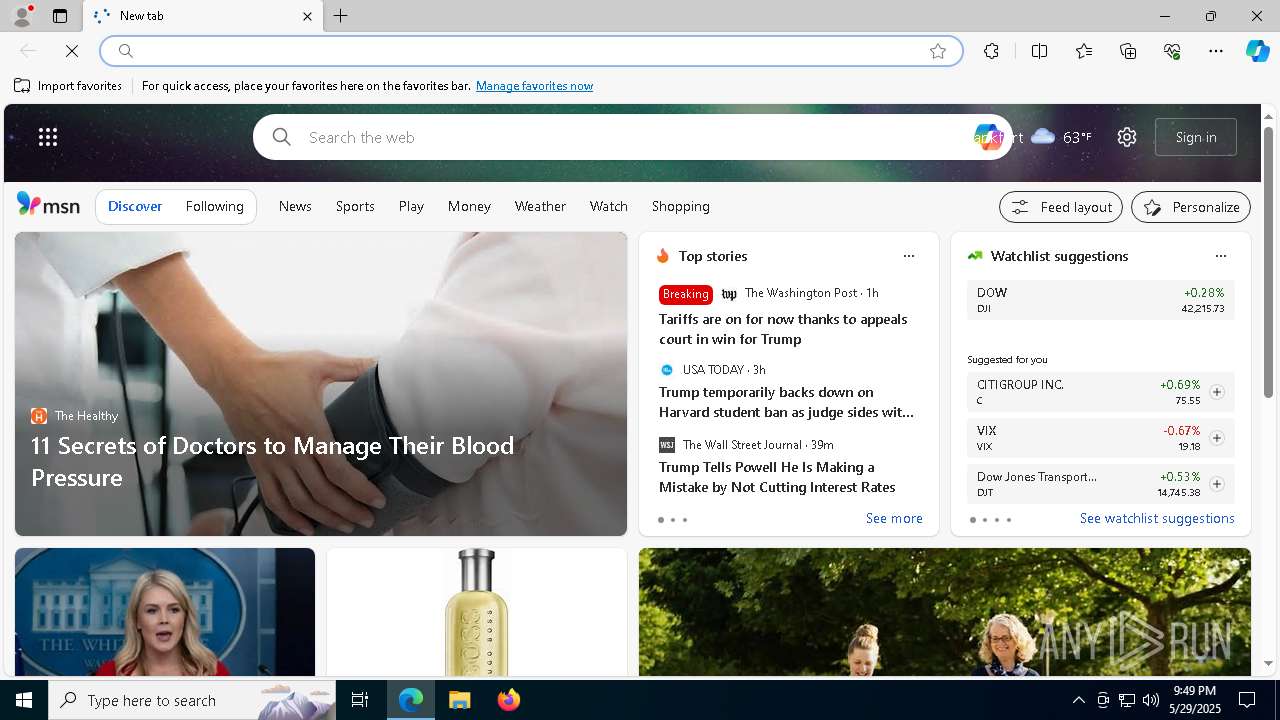The width and height of the screenshot is (1280, 720).
Task: Open the MSN apps grid launcher
Action: pos(48,137)
